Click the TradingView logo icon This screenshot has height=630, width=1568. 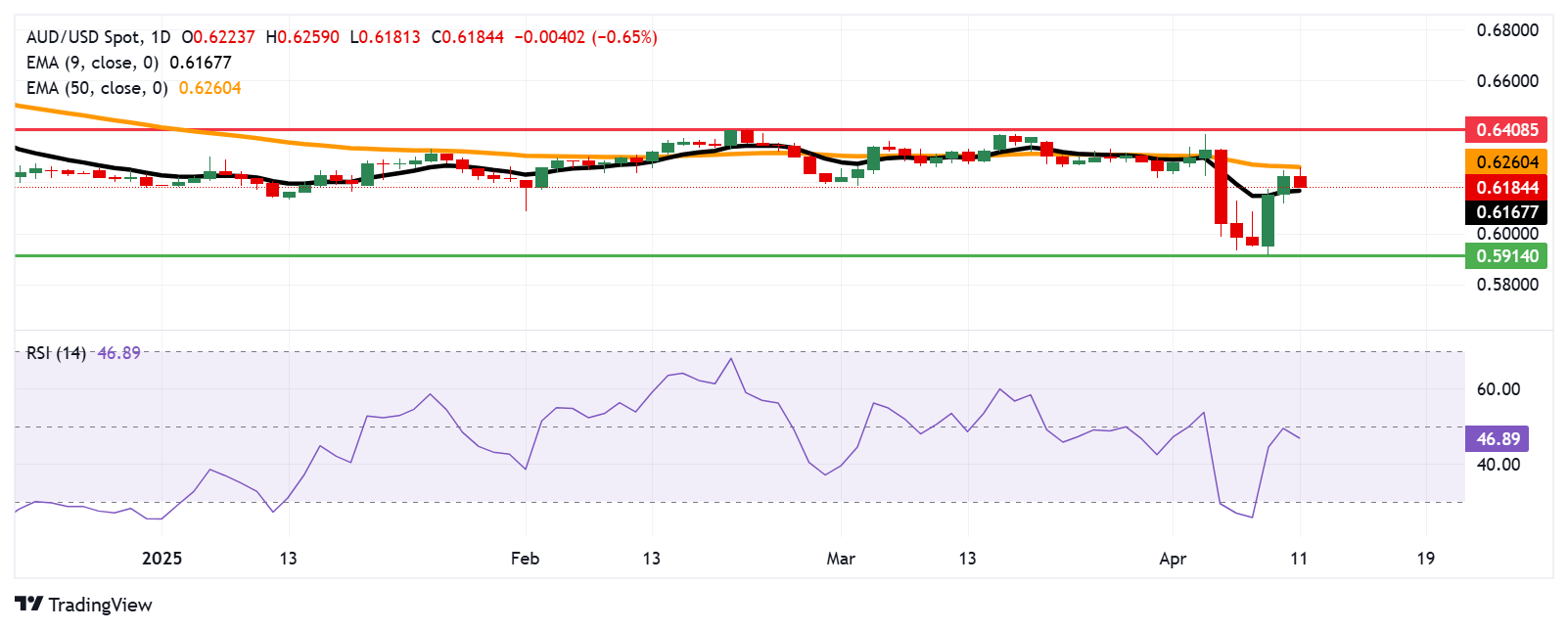pos(28,605)
